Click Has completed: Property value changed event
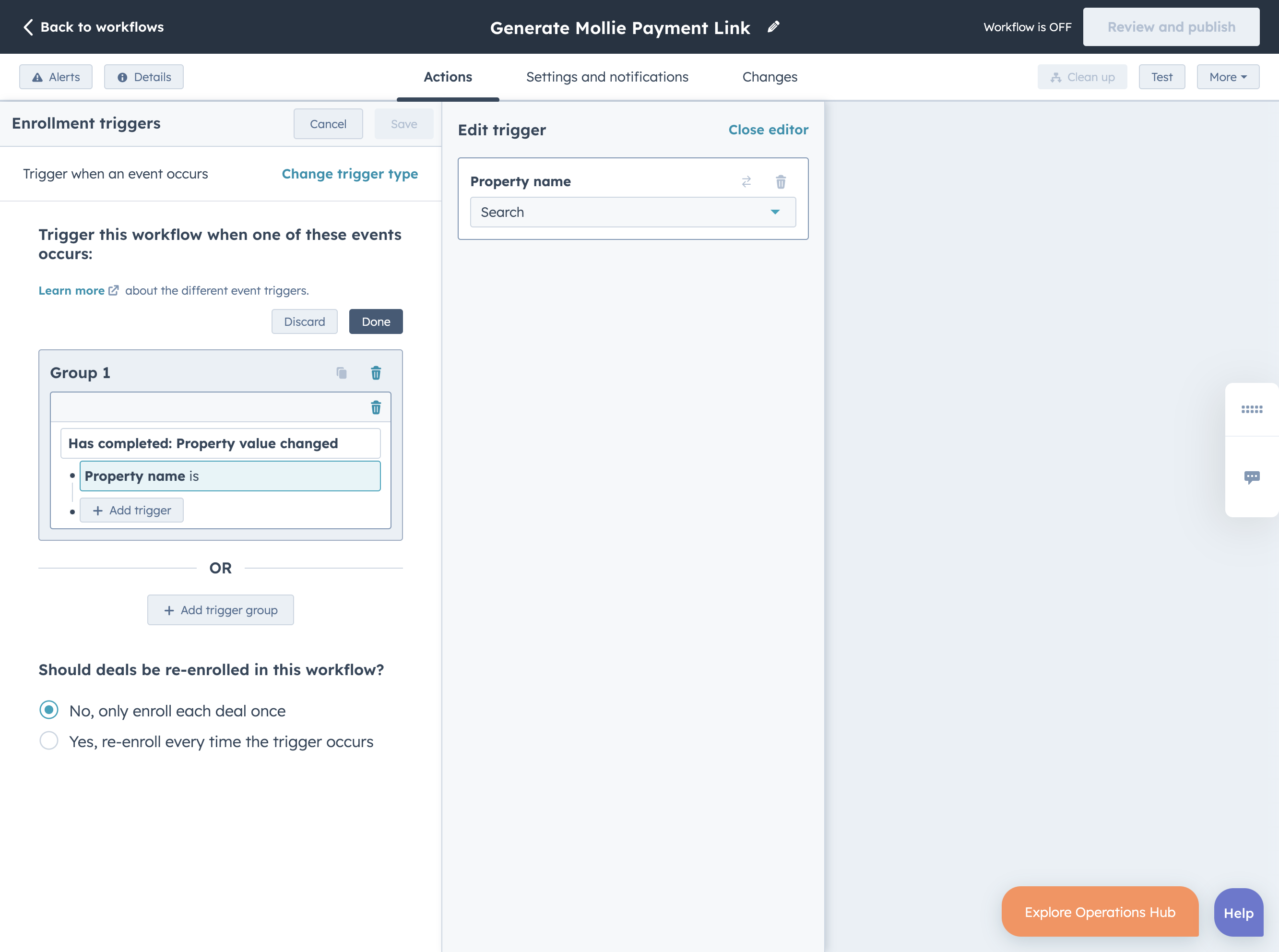 [x=220, y=443]
